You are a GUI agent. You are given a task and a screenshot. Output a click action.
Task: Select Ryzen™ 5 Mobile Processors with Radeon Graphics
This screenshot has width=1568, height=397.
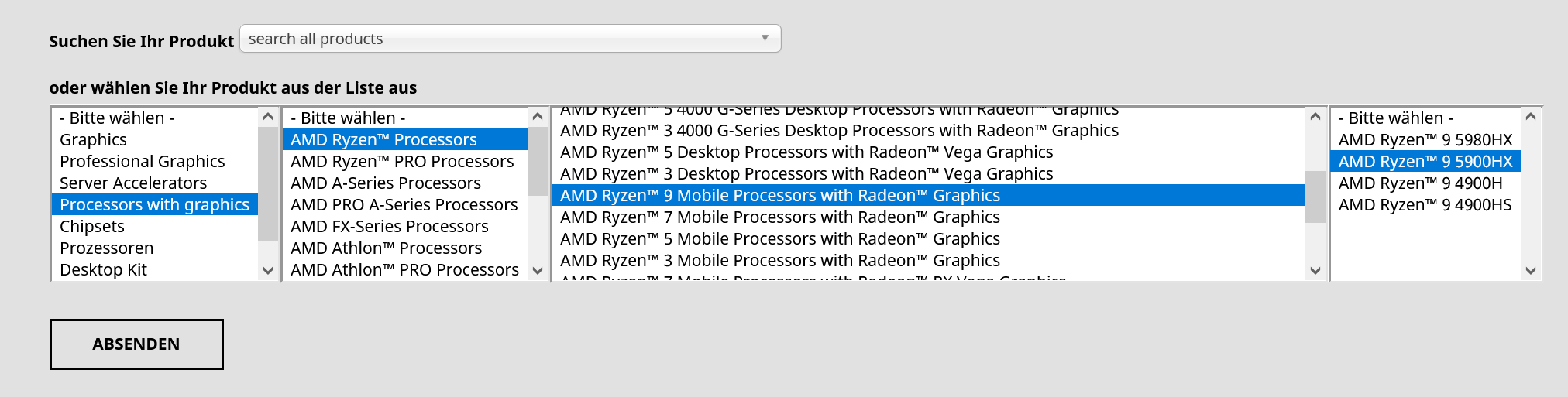929,238
